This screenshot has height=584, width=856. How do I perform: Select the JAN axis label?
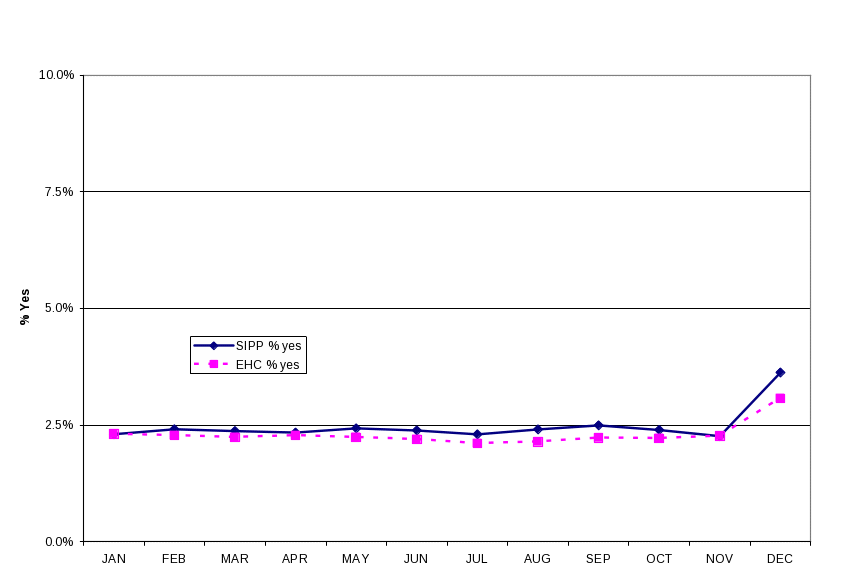pyautogui.click(x=114, y=559)
